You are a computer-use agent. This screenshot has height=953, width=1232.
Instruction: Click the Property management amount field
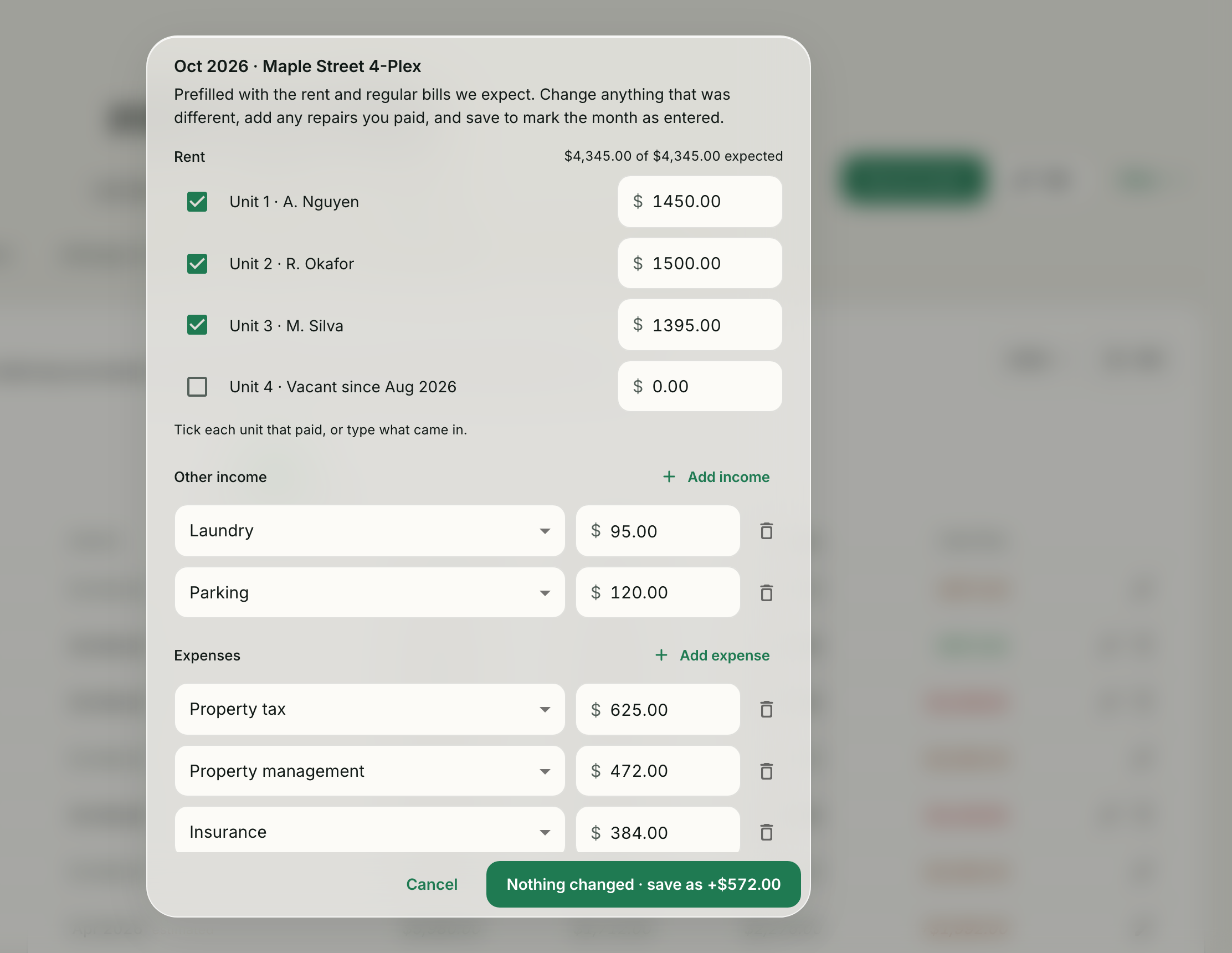[x=658, y=771]
